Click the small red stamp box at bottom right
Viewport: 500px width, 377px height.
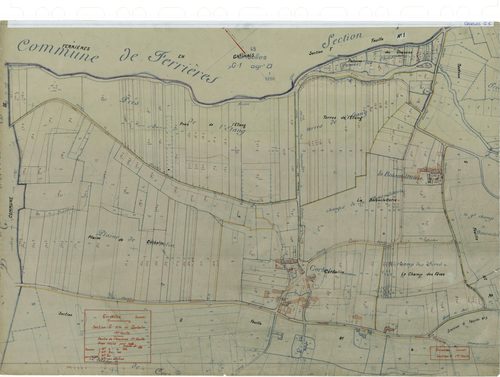(449, 353)
